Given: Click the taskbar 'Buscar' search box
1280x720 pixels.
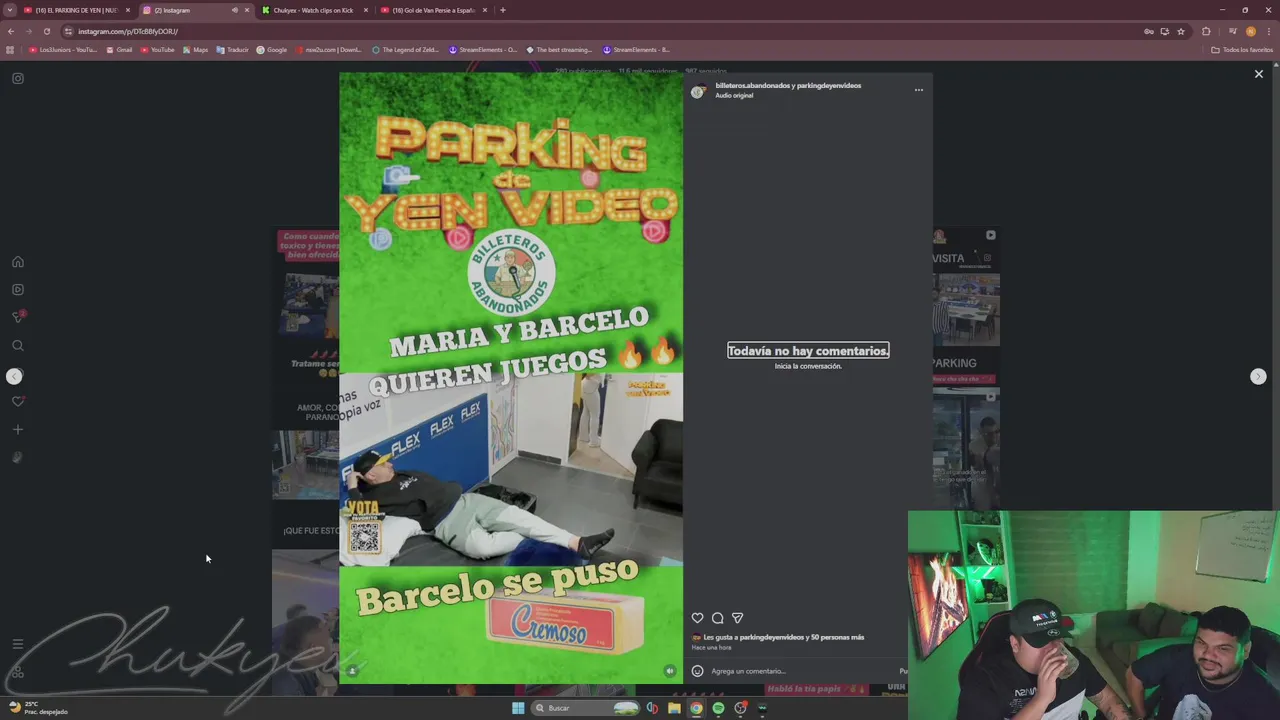Looking at the screenshot, I should pyautogui.click(x=586, y=708).
